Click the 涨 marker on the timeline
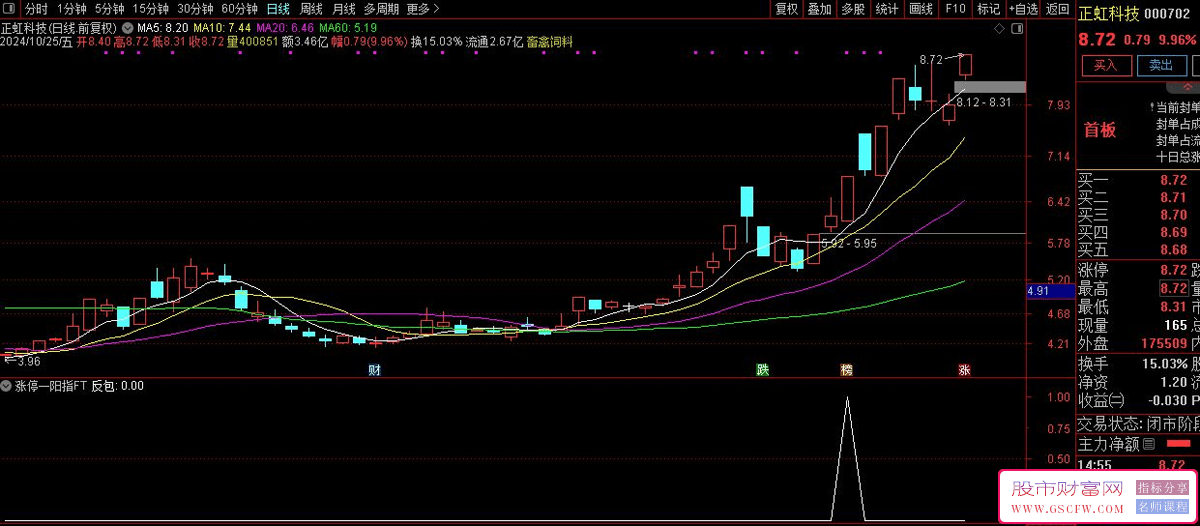This screenshot has height=526, width=1200. pyautogui.click(x=965, y=370)
